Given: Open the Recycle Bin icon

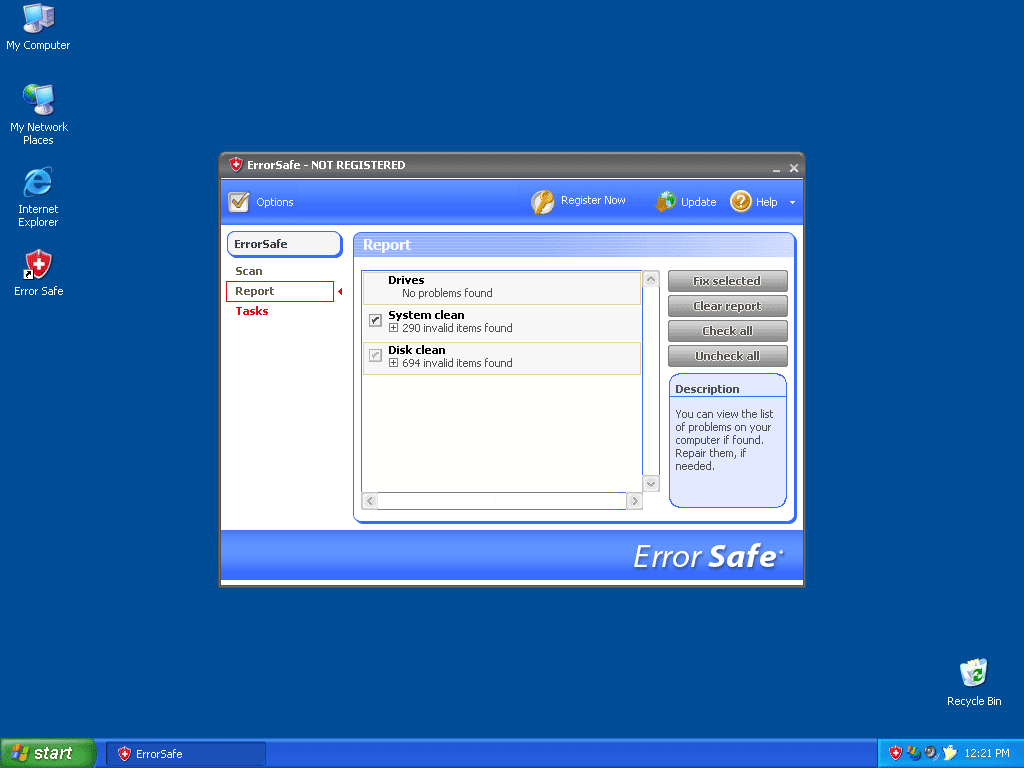Looking at the screenshot, I should [x=973, y=673].
